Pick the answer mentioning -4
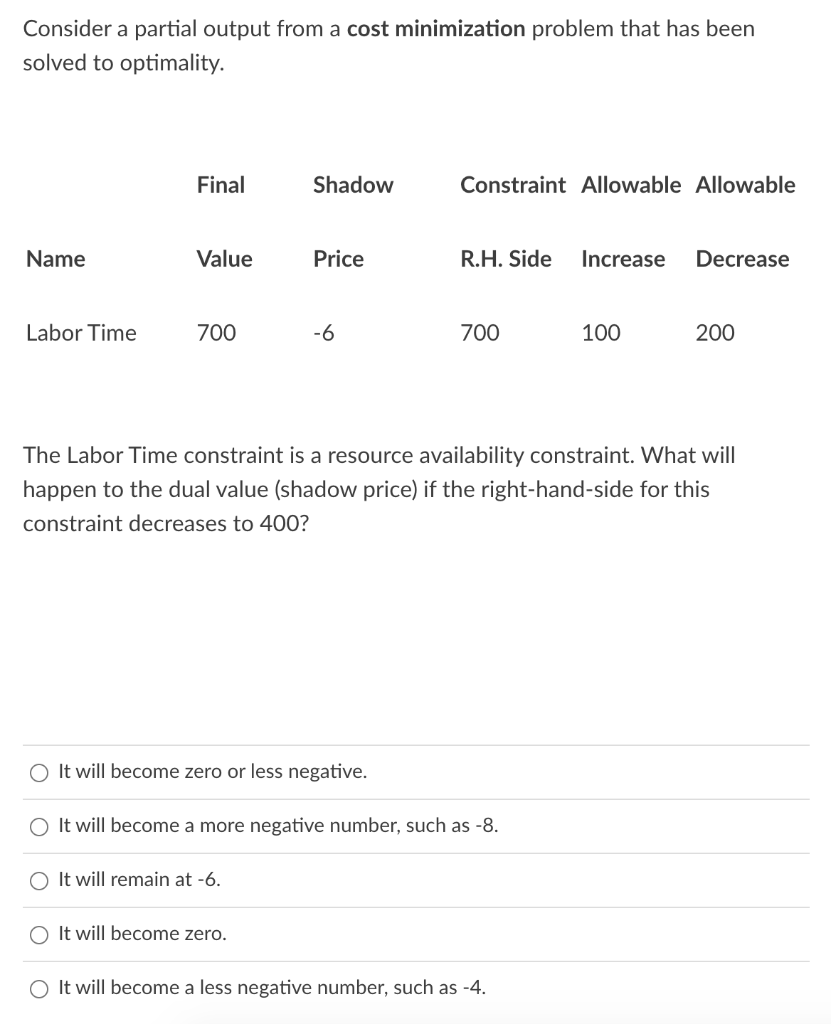The width and height of the screenshot is (831, 1024). pos(271,987)
